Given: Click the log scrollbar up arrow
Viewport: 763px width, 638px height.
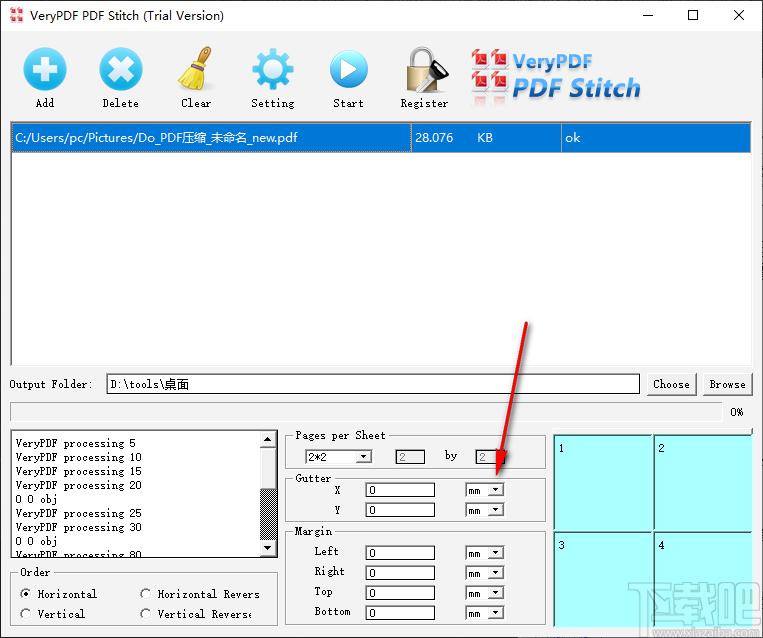Looking at the screenshot, I should 268,439.
